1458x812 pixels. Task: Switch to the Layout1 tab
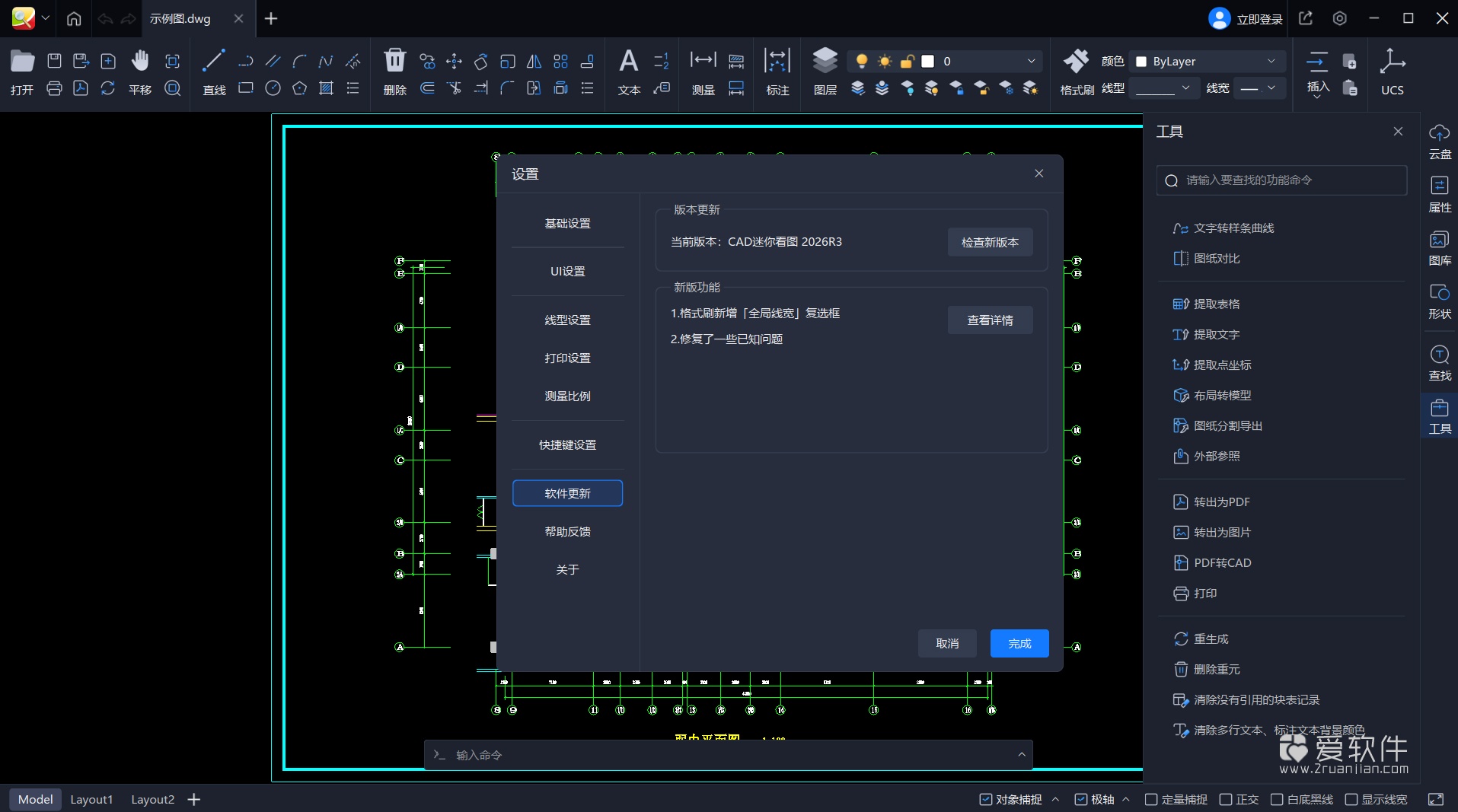point(91,799)
